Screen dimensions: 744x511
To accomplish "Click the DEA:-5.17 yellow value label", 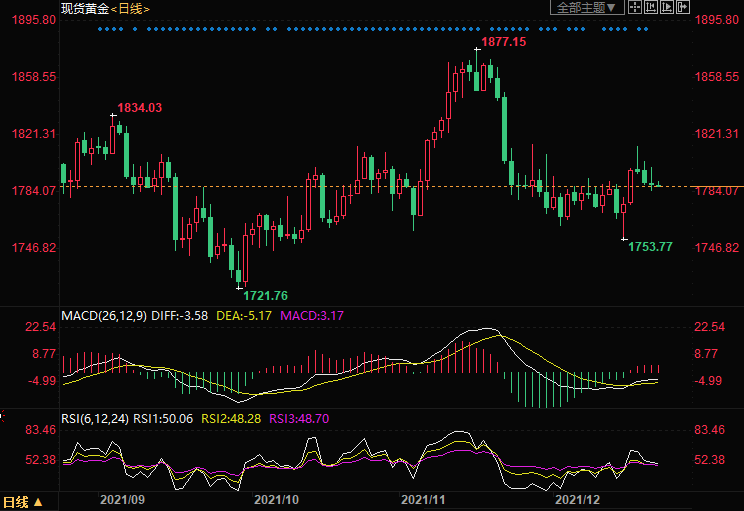I will coord(244,316).
